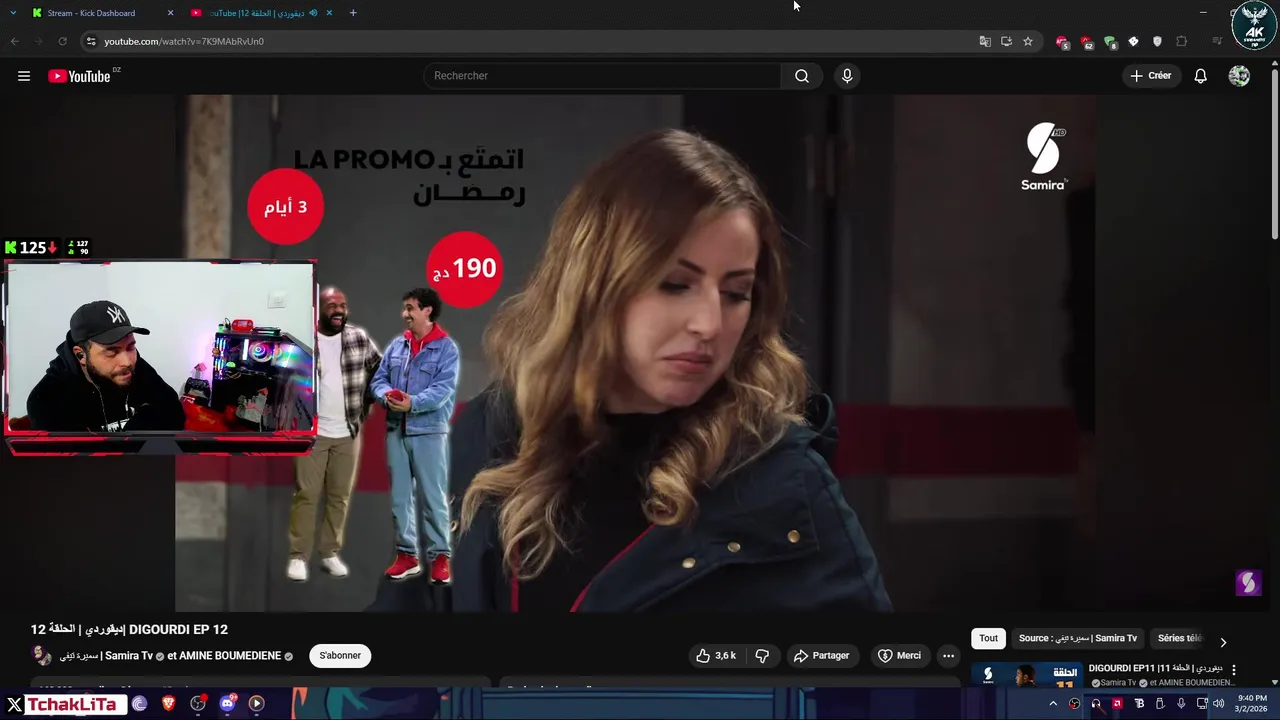Open the tab search dropdown arrow

point(13,13)
